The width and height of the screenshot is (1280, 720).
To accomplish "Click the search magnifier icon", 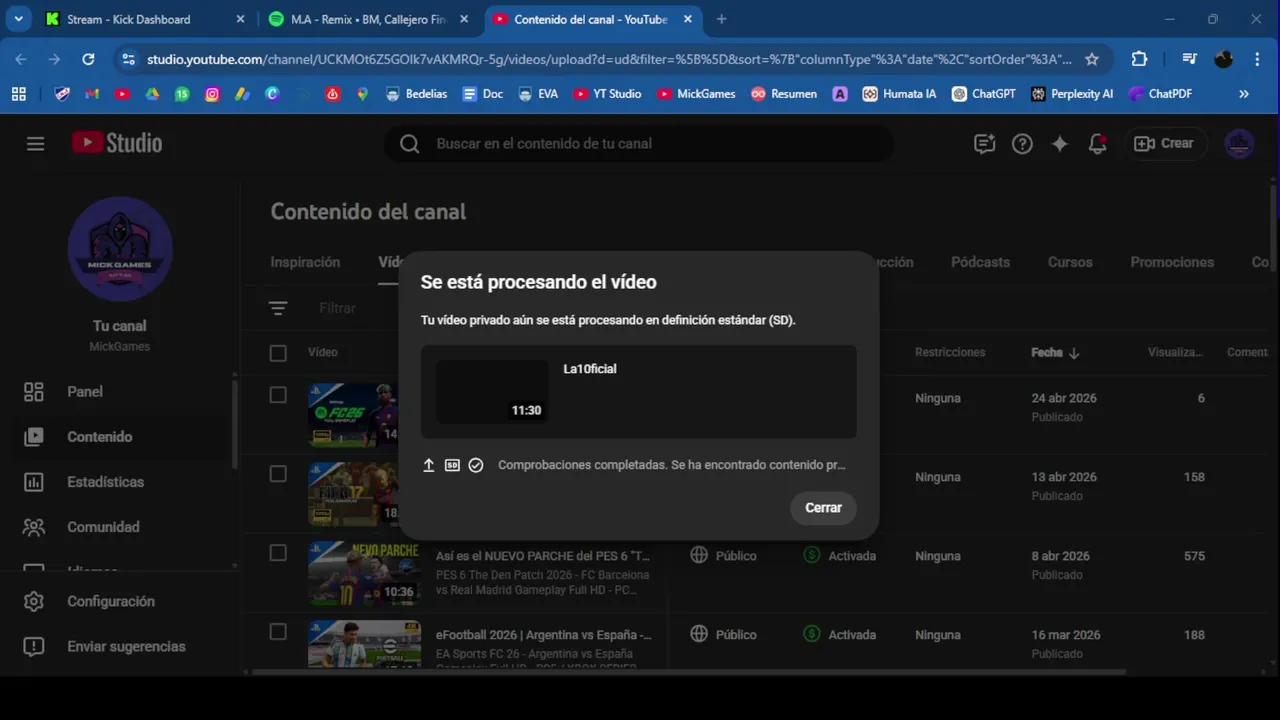I will tap(409, 143).
